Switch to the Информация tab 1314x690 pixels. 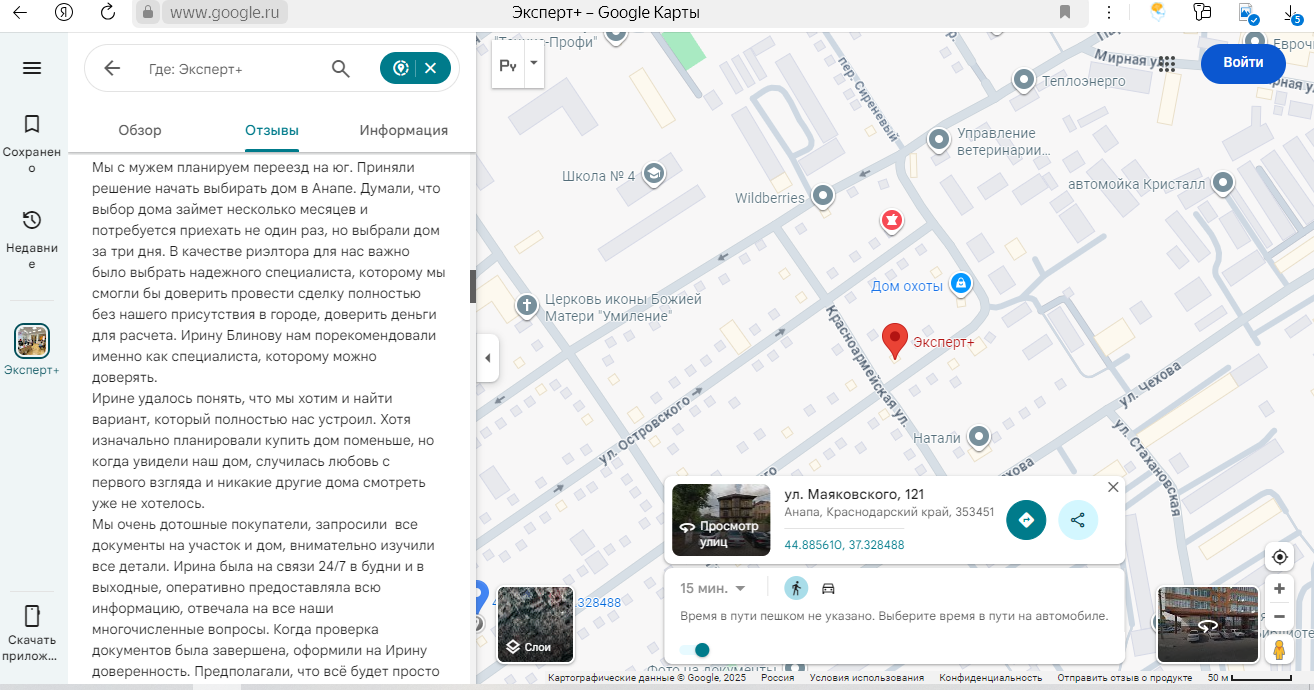point(404,130)
